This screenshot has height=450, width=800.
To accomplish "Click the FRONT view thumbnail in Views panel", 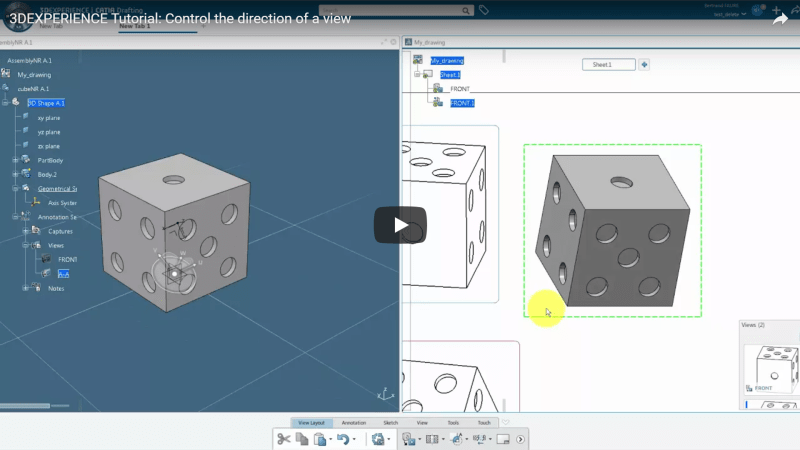I will pyautogui.click(x=772, y=369).
